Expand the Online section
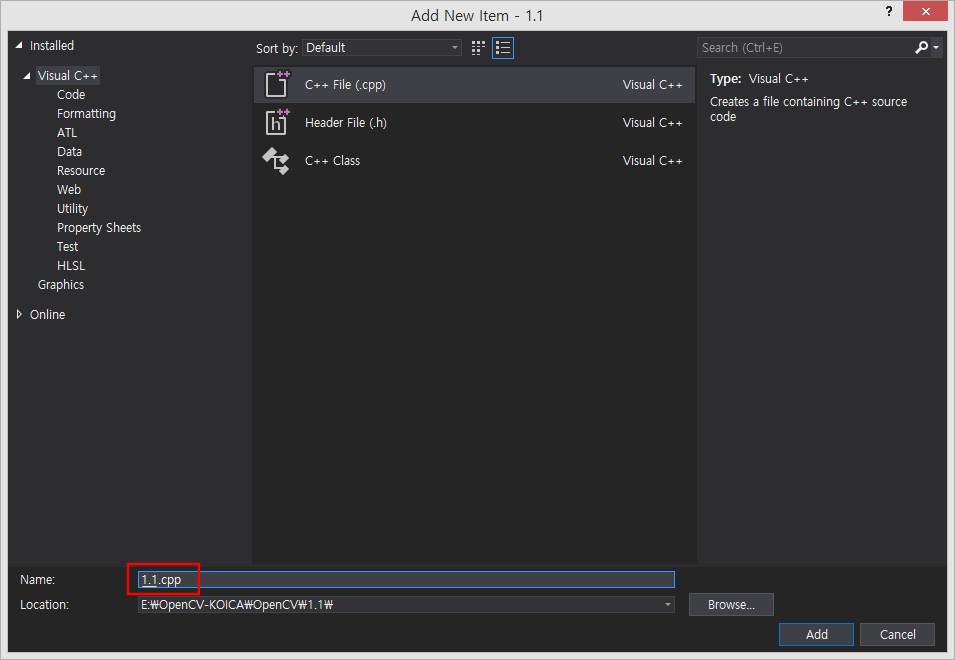 point(19,314)
